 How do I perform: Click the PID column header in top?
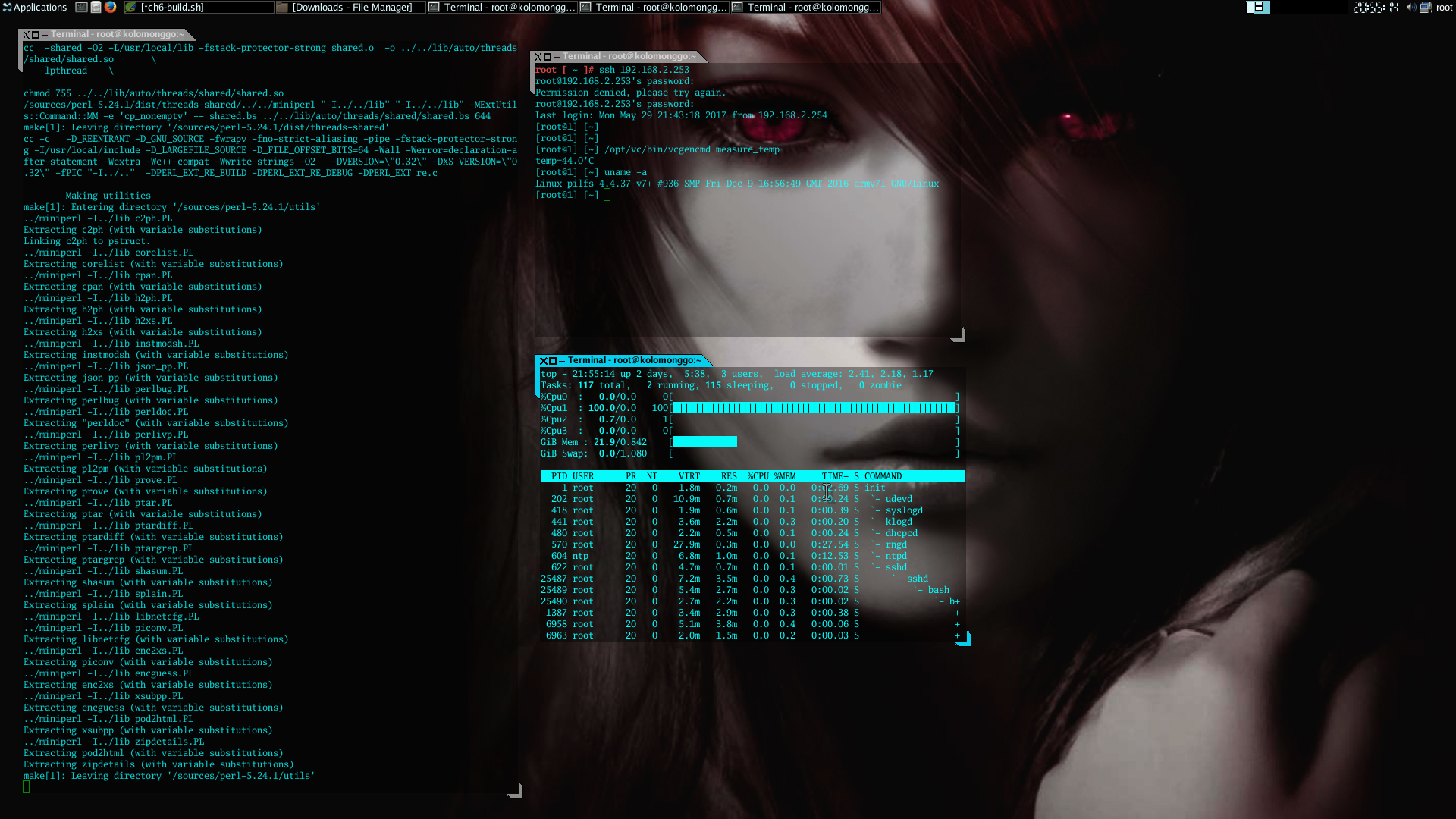point(559,476)
